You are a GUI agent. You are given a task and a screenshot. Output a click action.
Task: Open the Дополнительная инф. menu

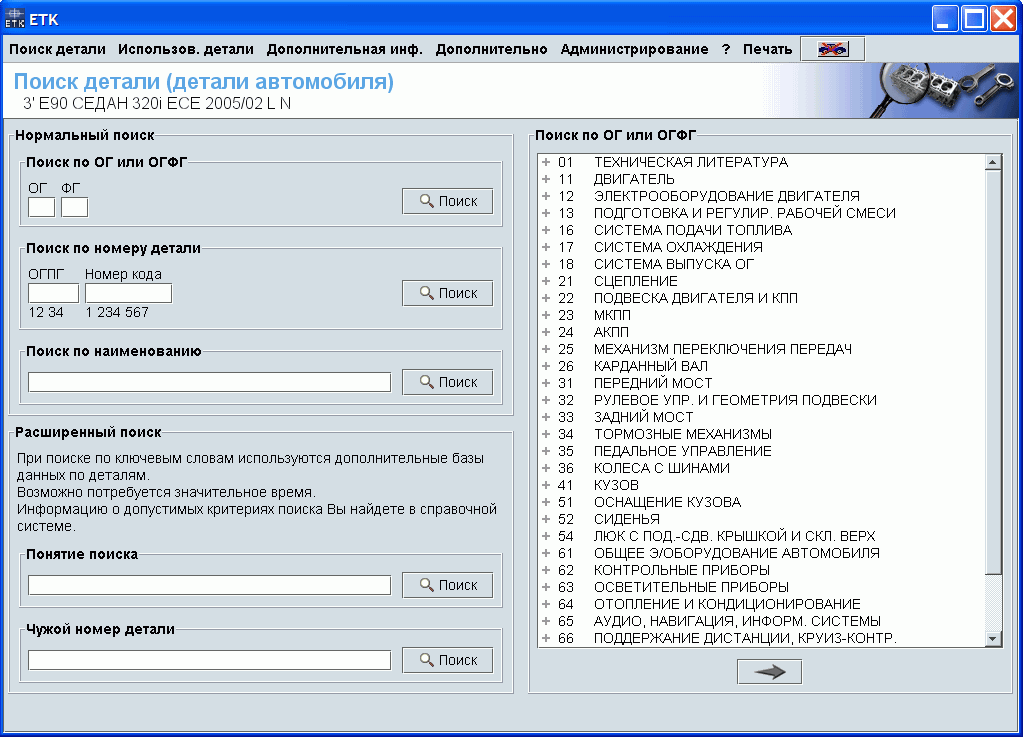click(x=345, y=48)
